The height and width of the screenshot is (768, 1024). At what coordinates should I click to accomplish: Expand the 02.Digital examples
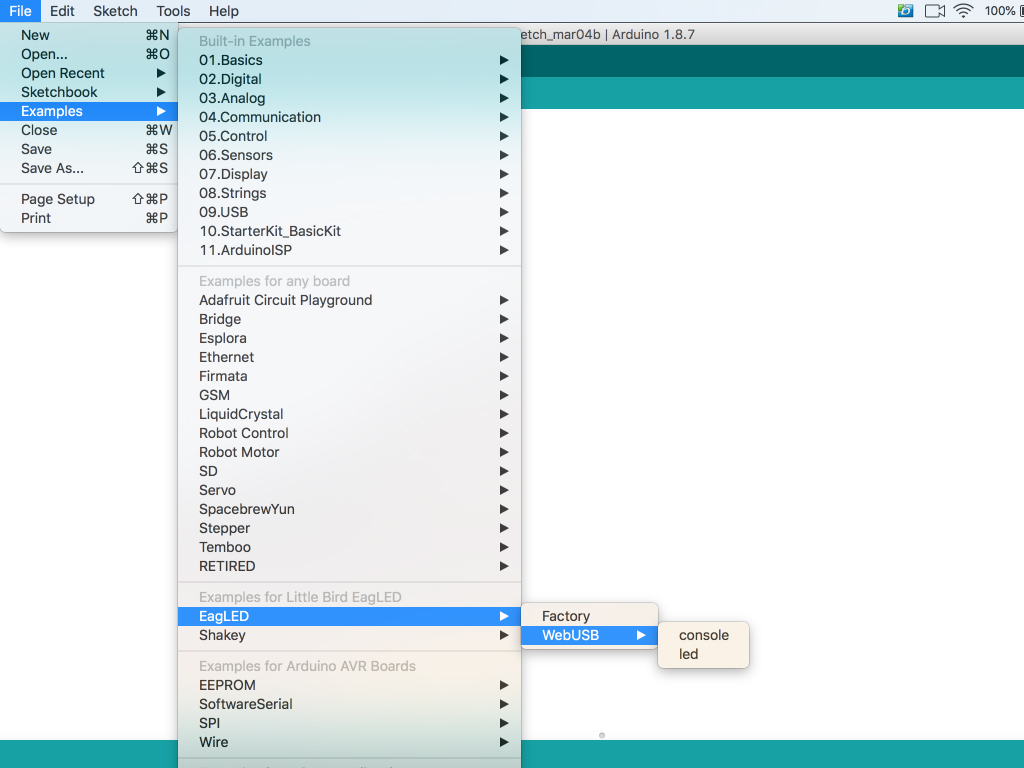pos(349,79)
